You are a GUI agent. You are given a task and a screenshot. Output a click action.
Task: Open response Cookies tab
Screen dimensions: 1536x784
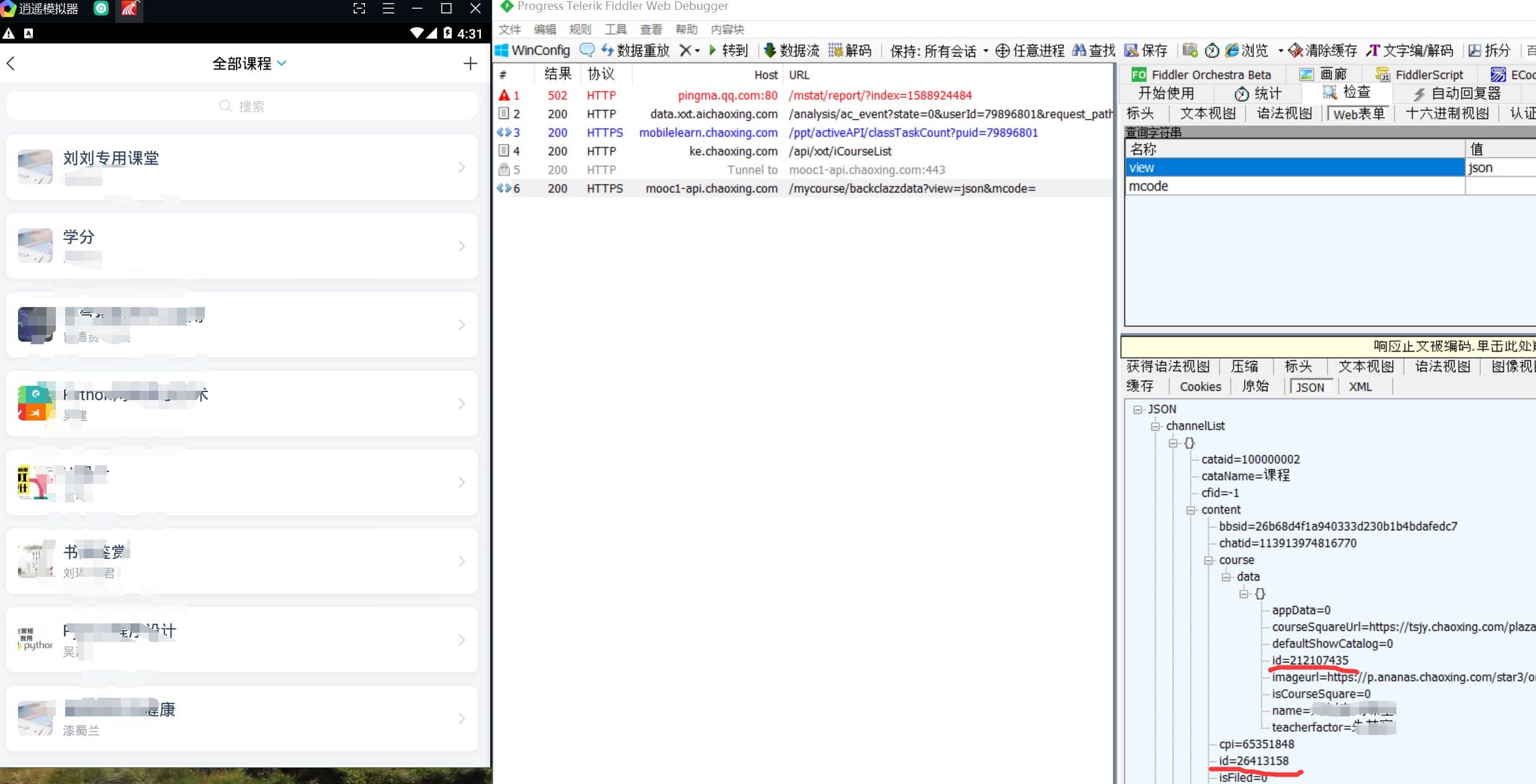tap(1200, 386)
